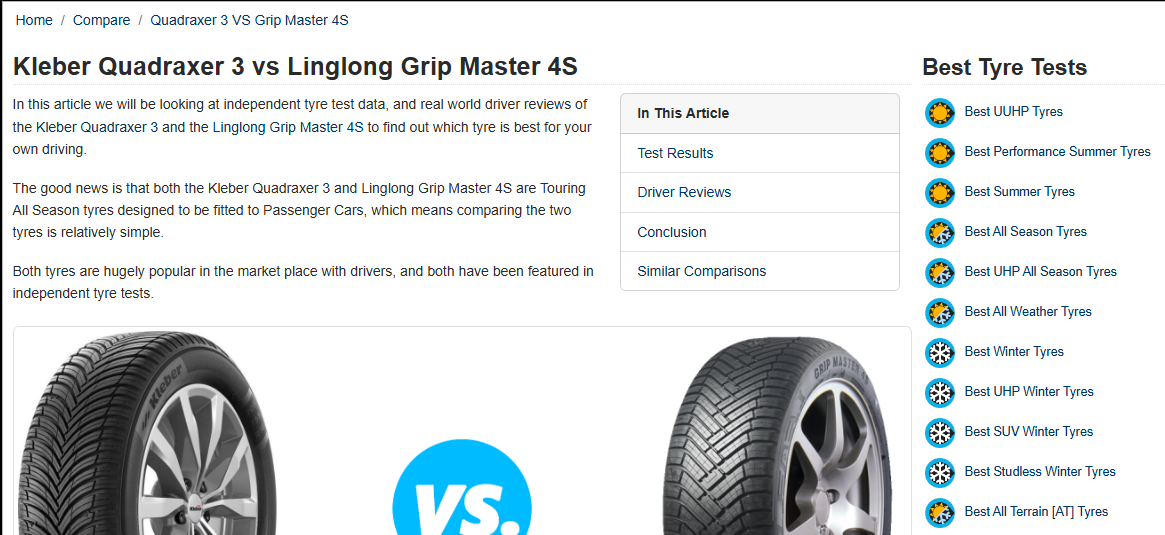
Task: Open the Compare breadcrumb link
Action: tap(102, 20)
